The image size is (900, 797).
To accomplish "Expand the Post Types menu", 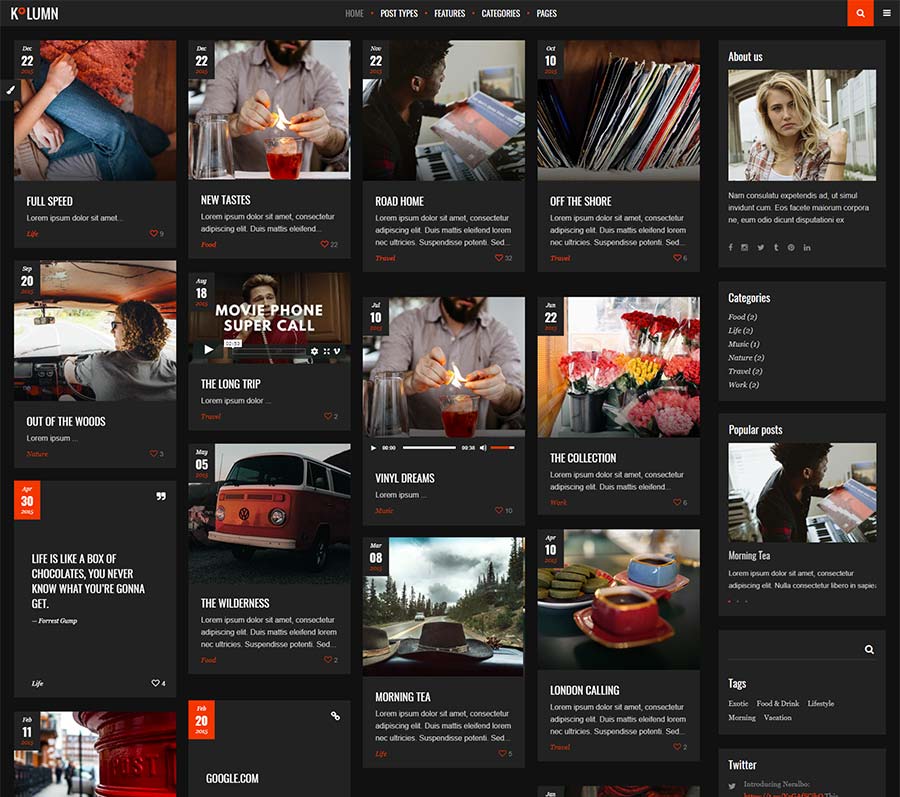I will [399, 14].
